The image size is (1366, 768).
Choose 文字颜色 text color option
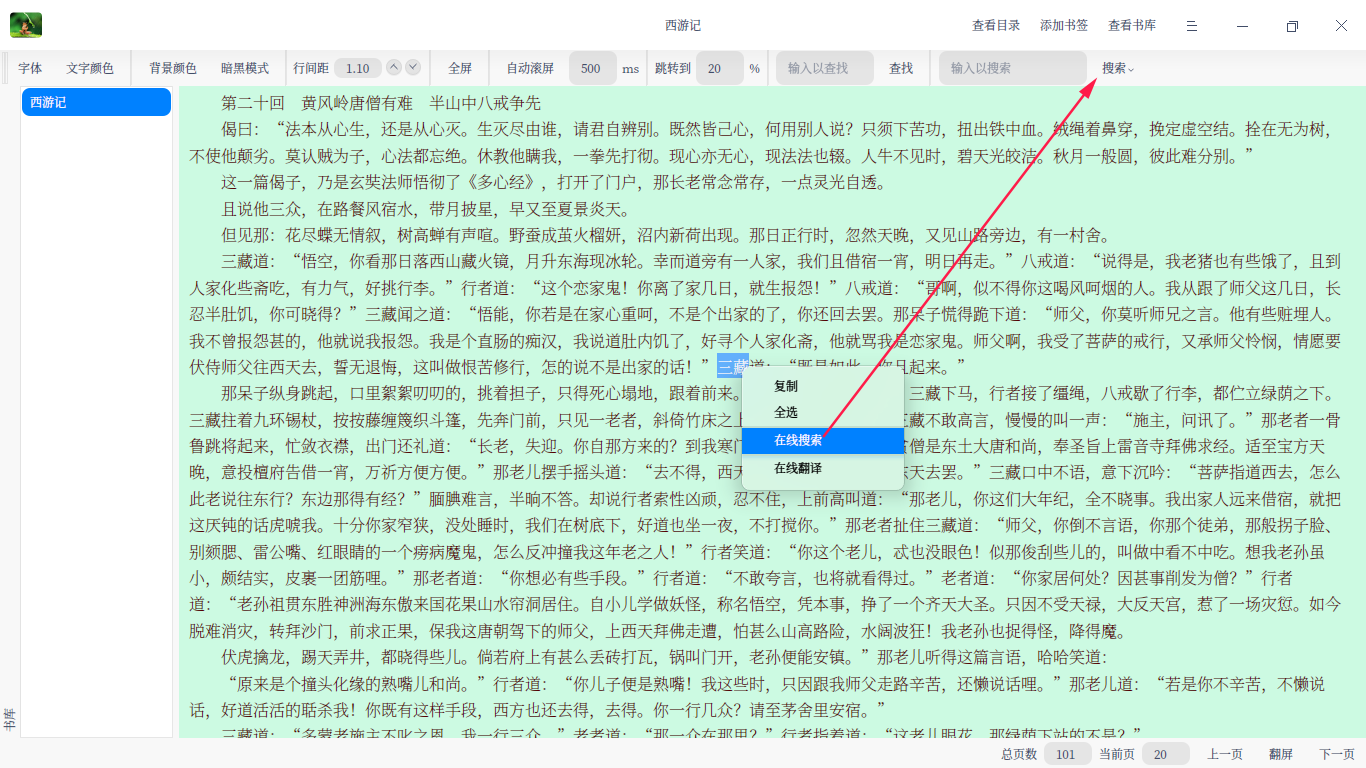pos(90,68)
